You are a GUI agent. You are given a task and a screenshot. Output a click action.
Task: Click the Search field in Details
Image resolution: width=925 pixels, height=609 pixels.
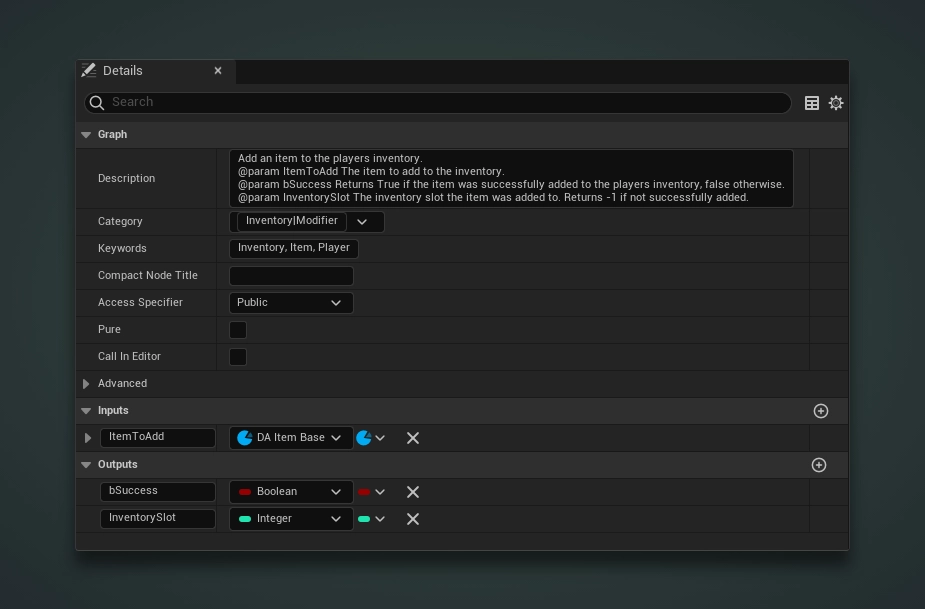[x=440, y=103]
